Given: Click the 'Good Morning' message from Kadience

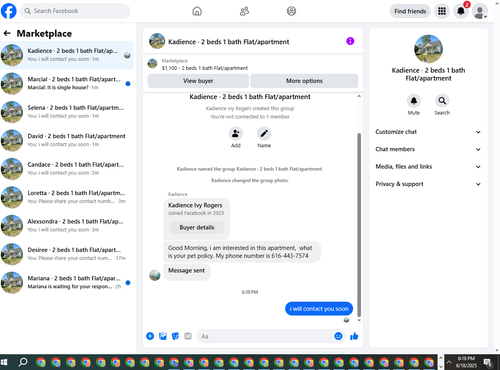Looking at the screenshot, I should pos(242,252).
